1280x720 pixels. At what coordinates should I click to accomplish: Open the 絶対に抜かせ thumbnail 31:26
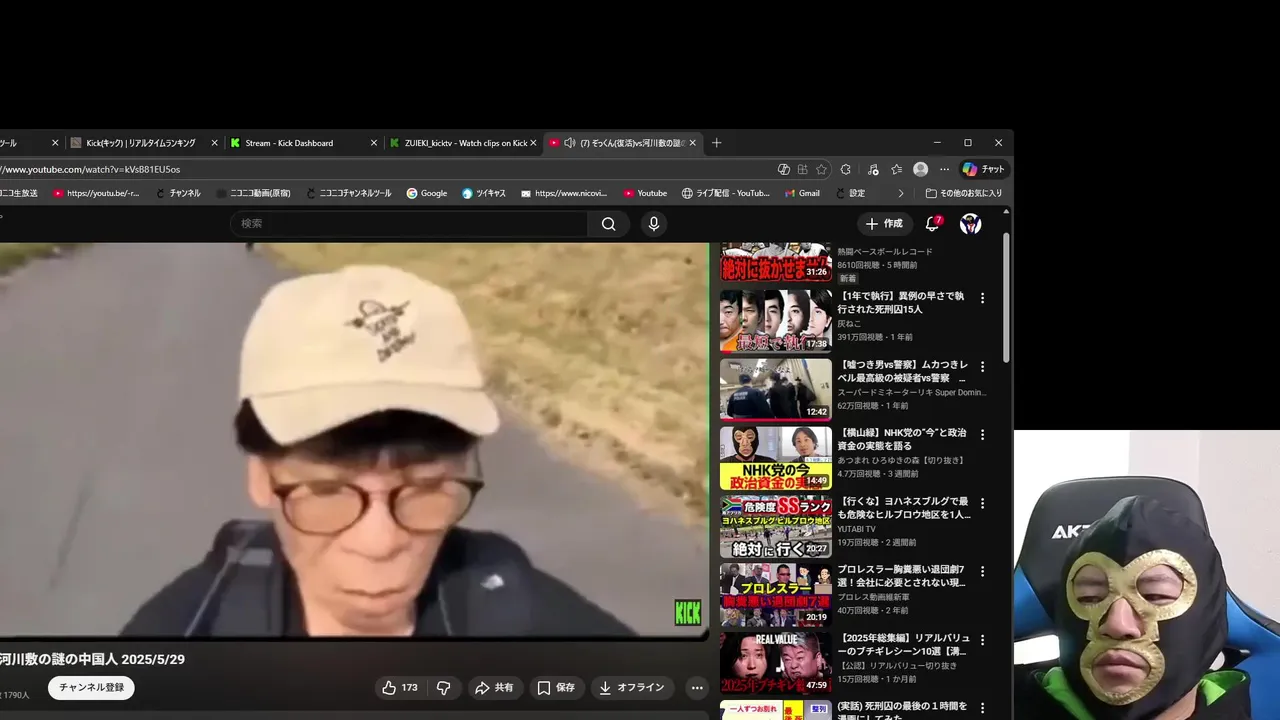coord(776,262)
